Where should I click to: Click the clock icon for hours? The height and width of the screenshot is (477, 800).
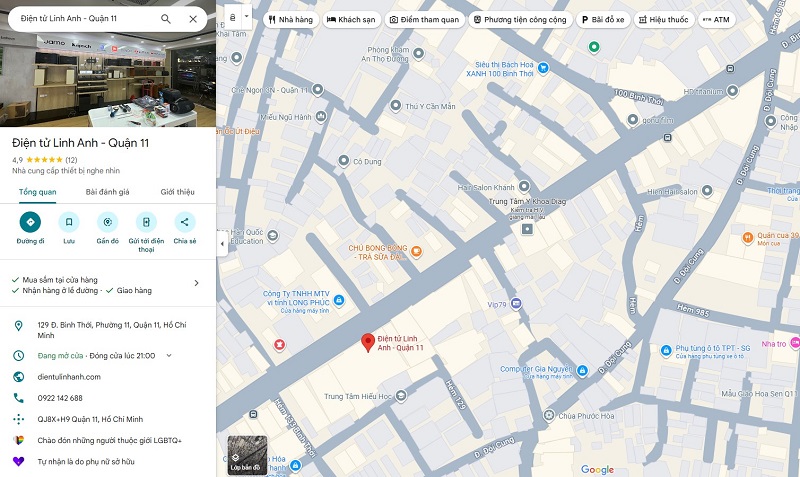point(18,356)
